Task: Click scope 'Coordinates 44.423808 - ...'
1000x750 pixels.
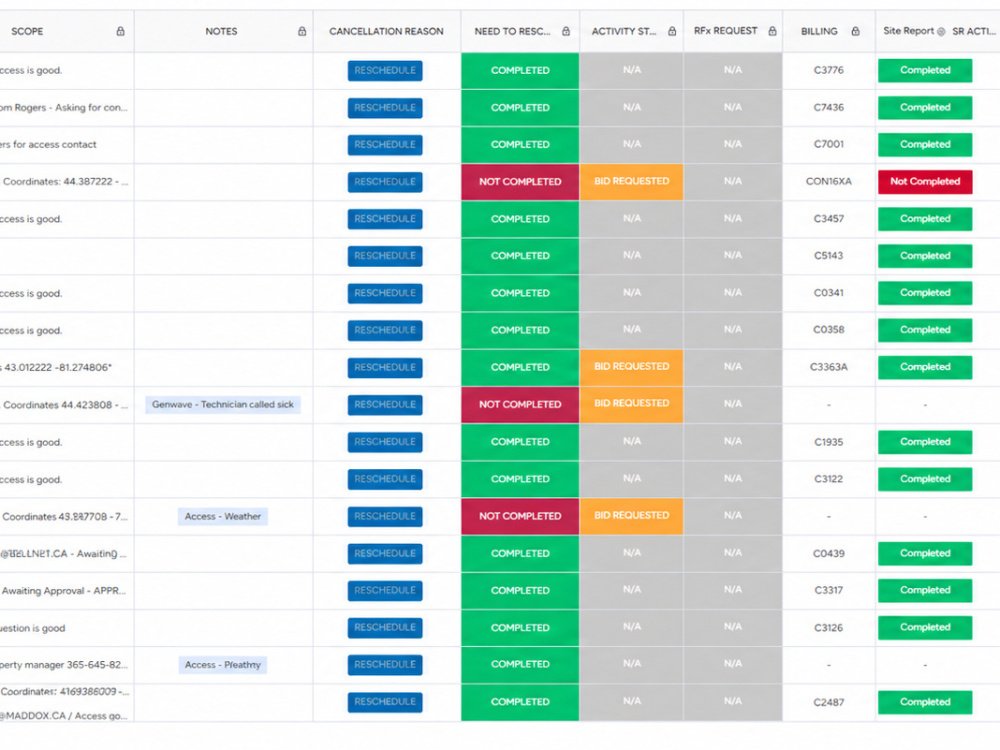Action: pos(66,405)
